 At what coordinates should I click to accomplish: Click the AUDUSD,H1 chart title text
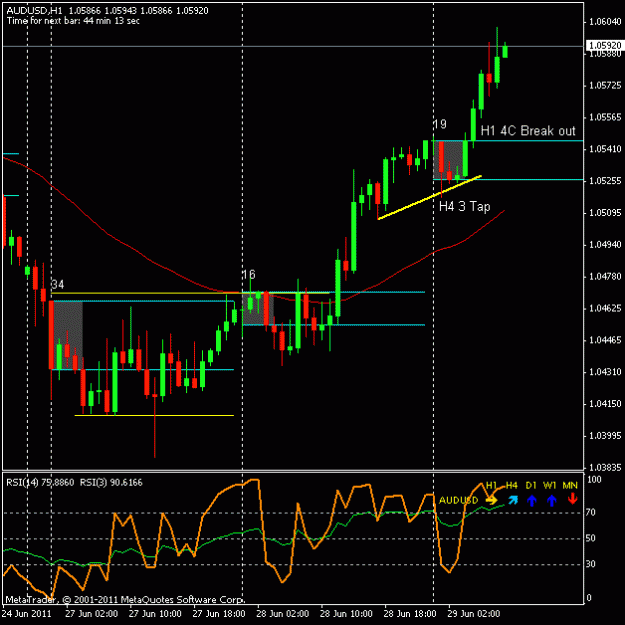click(x=34, y=11)
